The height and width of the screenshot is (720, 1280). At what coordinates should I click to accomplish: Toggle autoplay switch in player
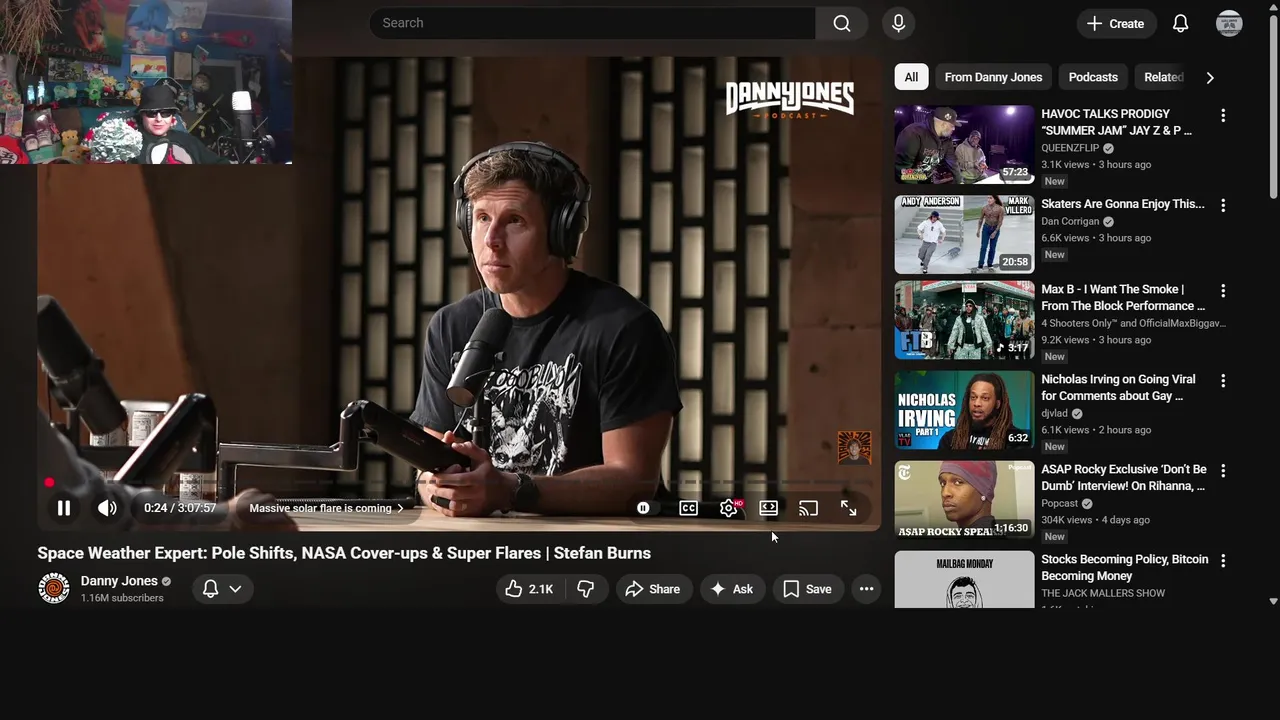643,508
